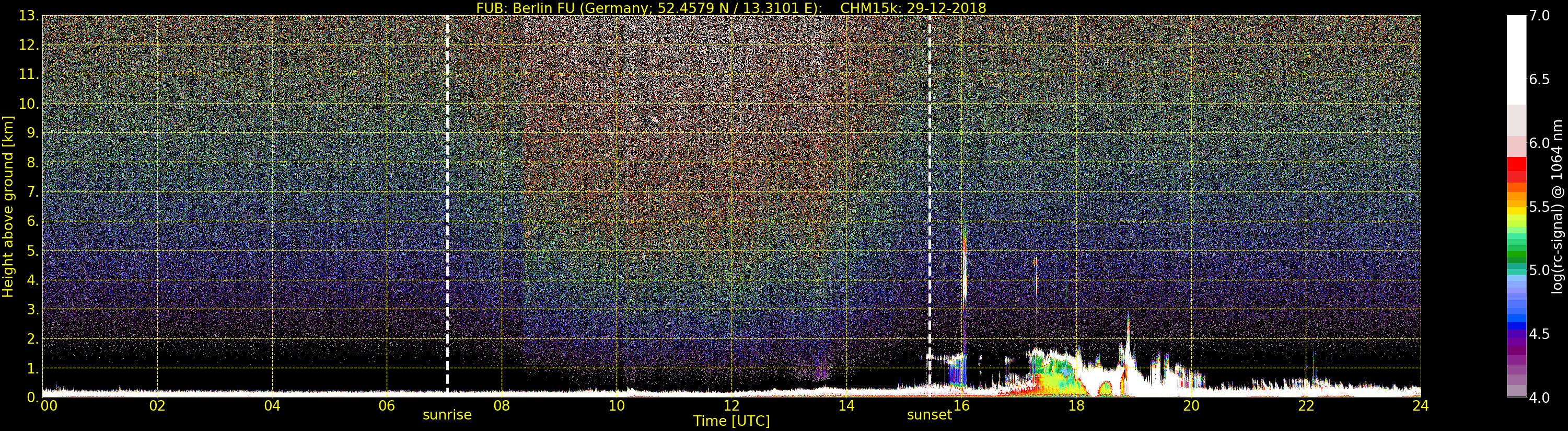
Task: Click the Time [UTC] axis label
Action: pyautogui.click(x=731, y=421)
